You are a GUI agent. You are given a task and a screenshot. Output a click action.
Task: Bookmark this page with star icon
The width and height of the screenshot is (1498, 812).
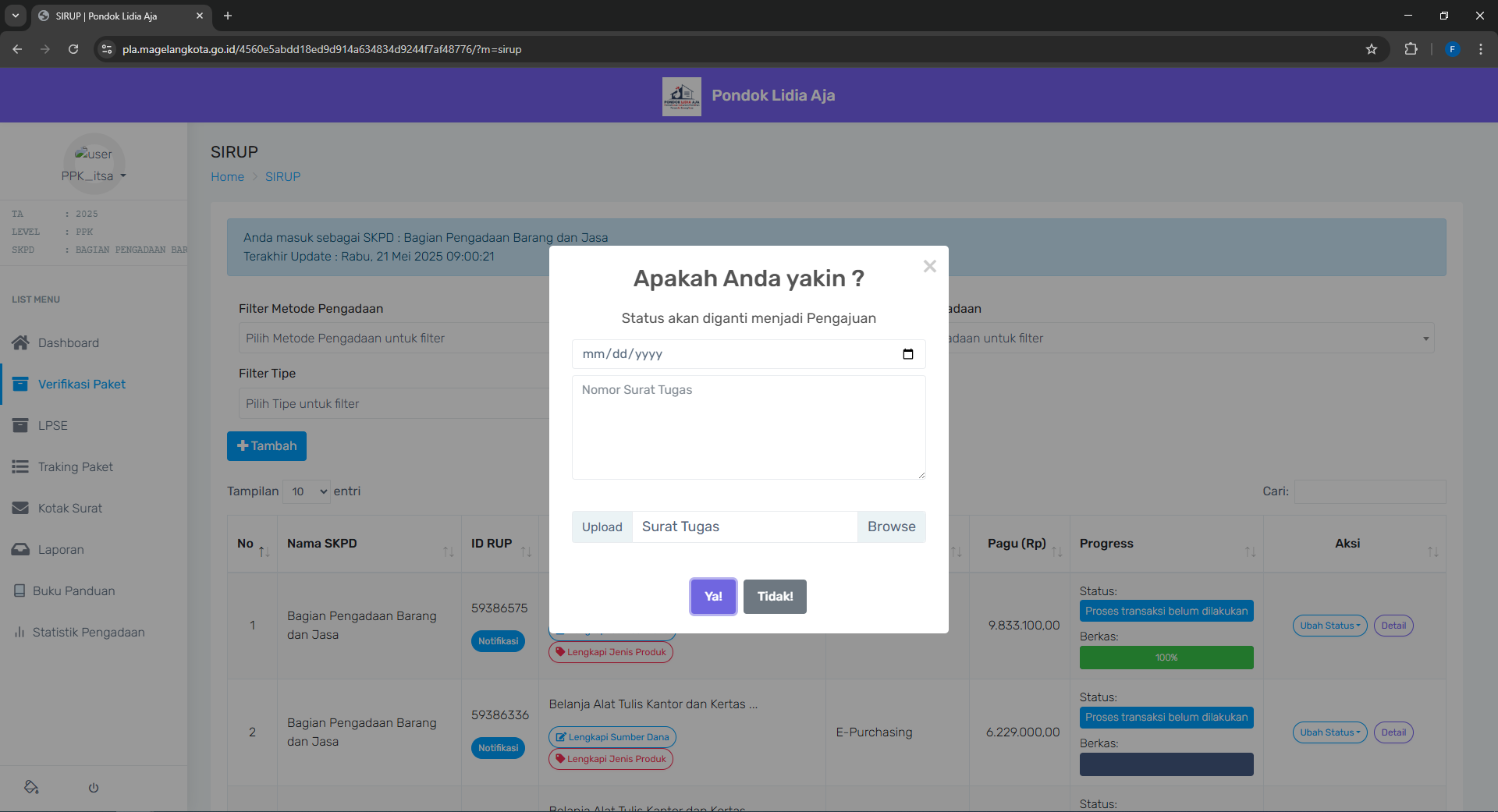pyautogui.click(x=1372, y=49)
